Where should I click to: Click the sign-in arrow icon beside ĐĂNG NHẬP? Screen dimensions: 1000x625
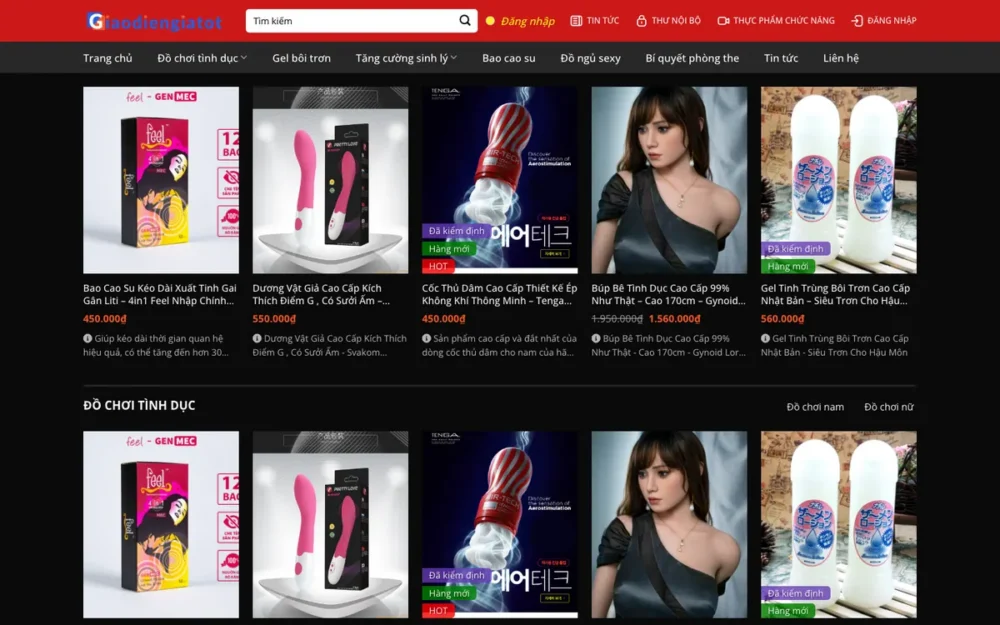point(857,20)
